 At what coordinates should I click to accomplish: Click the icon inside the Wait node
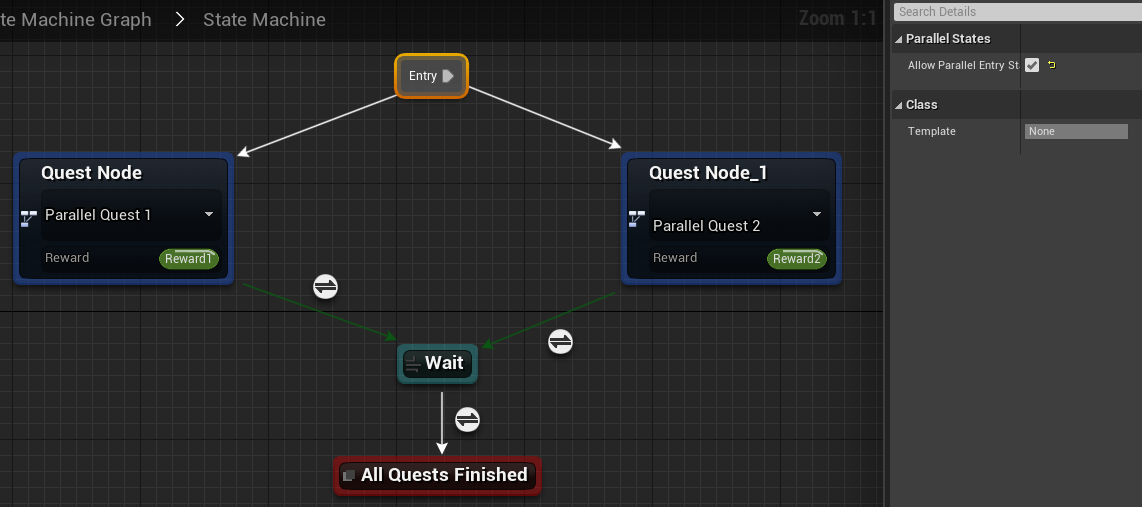412,364
